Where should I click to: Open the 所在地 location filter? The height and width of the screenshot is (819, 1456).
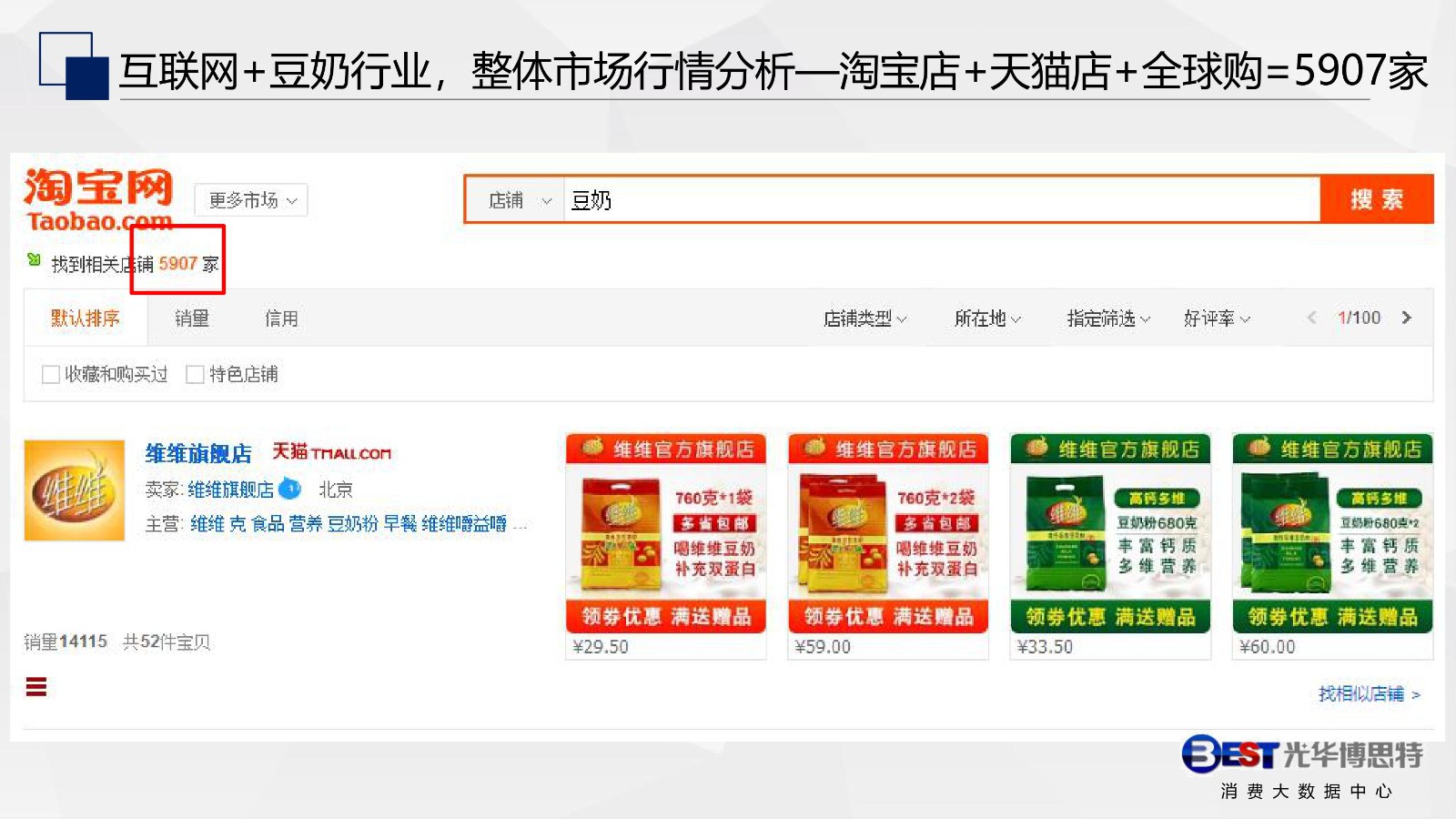click(x=987, y=318)
